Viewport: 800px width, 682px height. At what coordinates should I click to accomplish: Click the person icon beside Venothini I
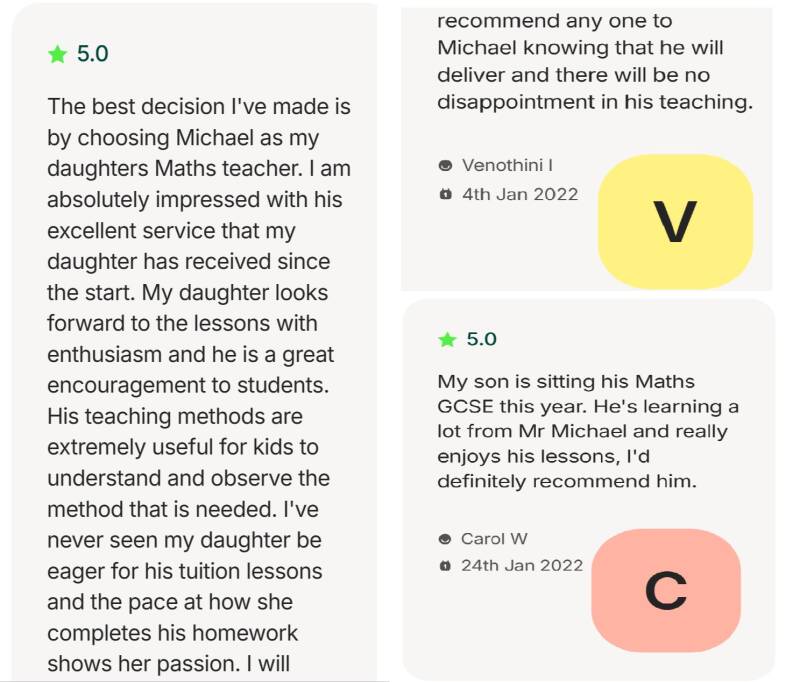click(x=445, y=165)
